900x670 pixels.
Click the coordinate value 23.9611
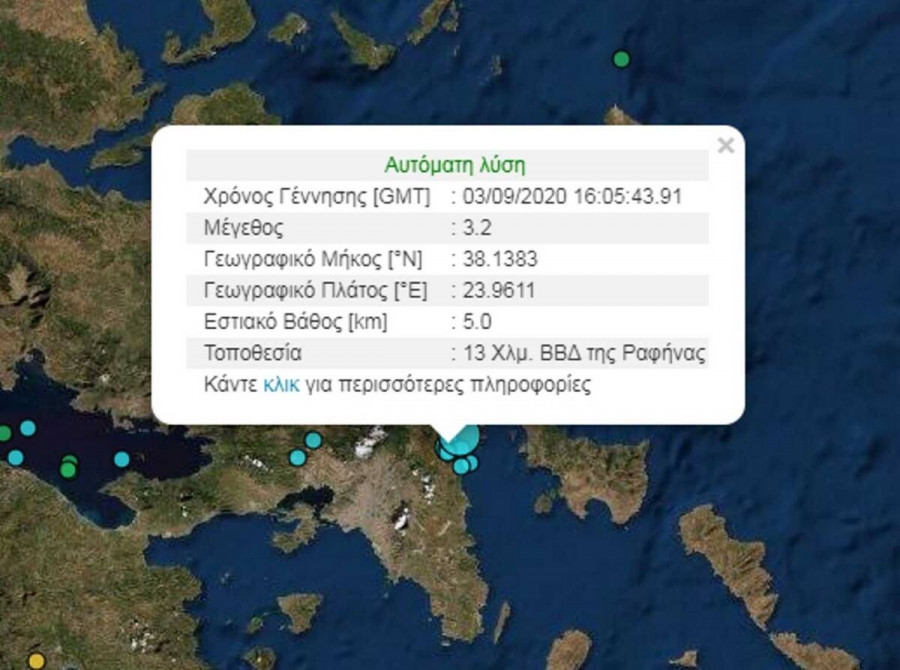(499, 290)
